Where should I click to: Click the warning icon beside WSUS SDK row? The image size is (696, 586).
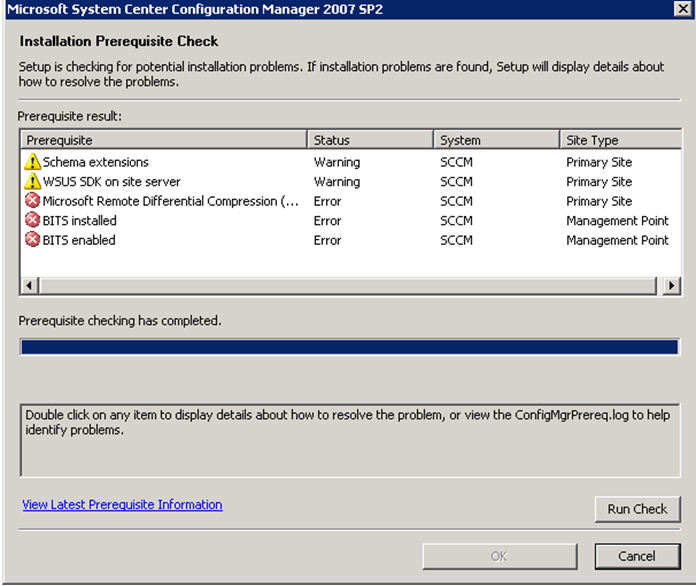[x=32, y=182]
